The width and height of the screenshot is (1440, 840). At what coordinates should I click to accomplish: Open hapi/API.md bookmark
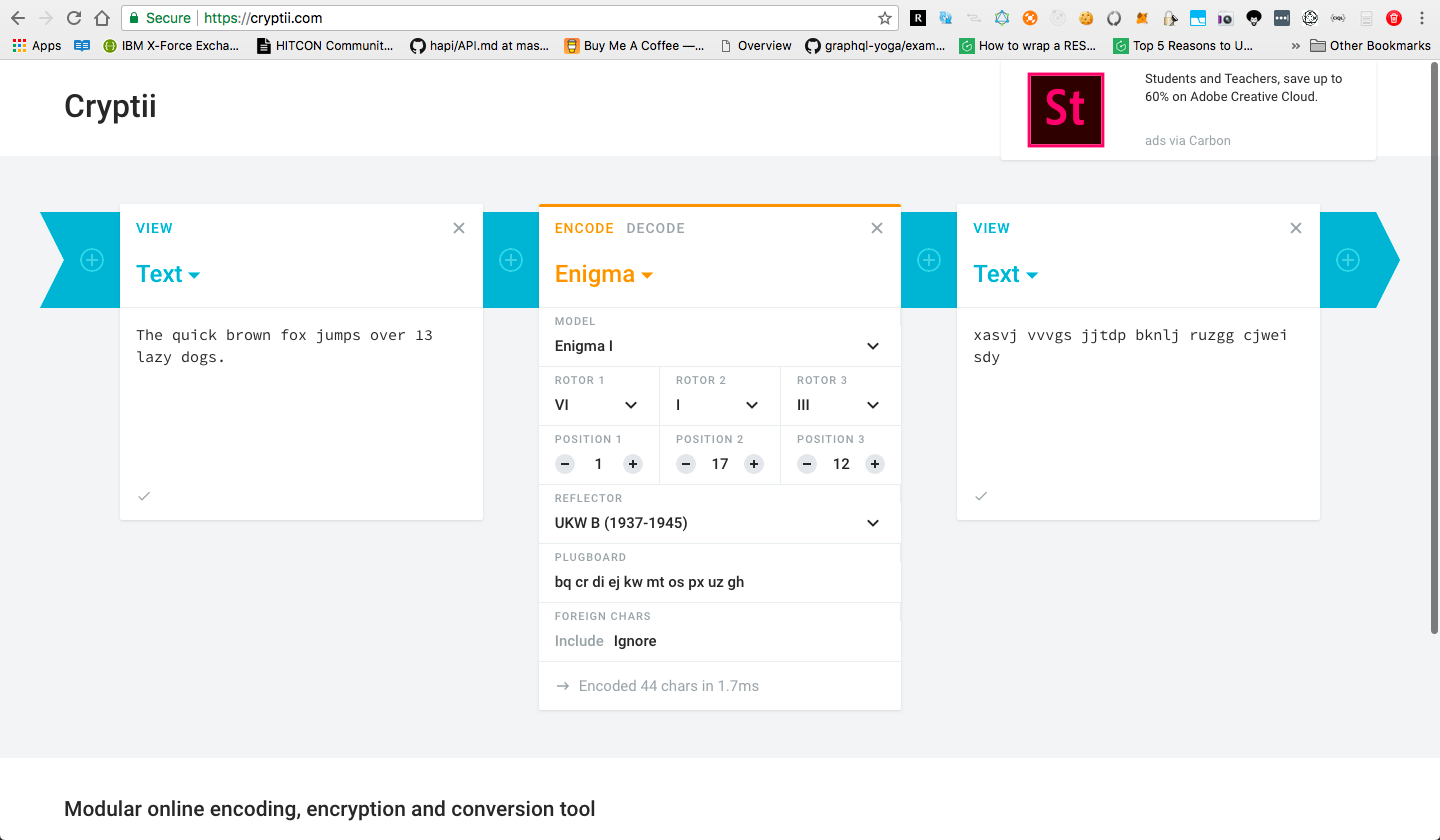click(x=480, y=45)
